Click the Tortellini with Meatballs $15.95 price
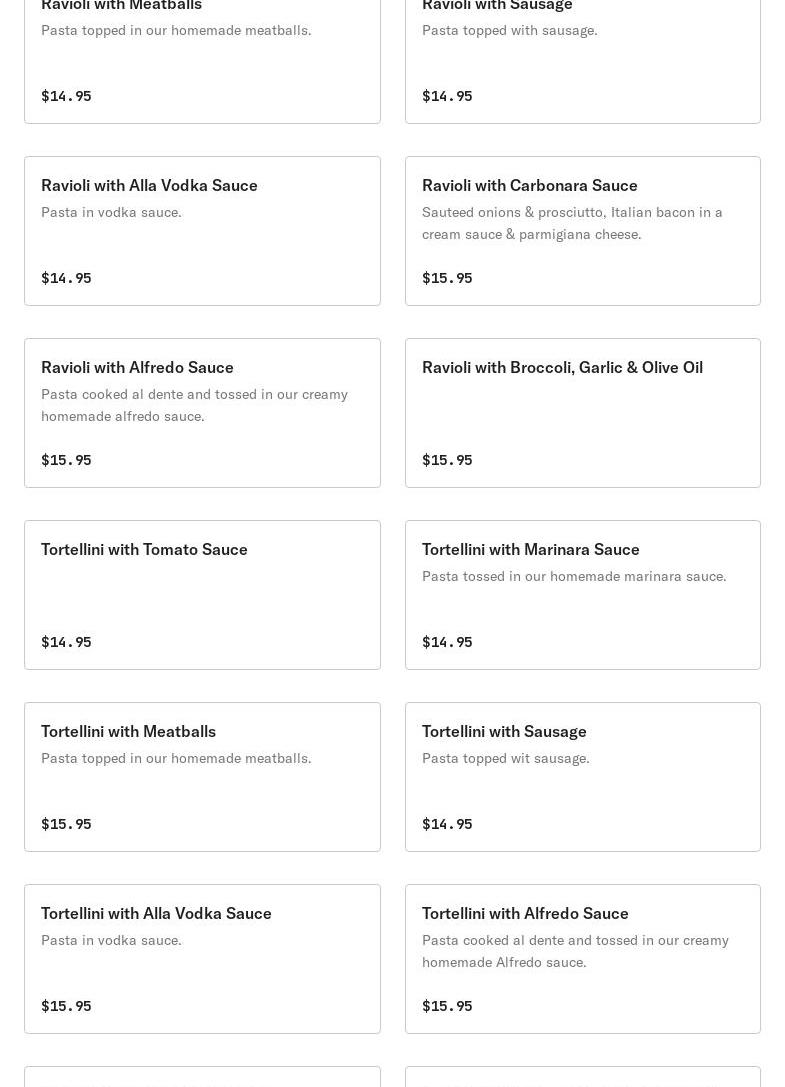This screenshot has height=1087, width=785. tap(66, 824)
